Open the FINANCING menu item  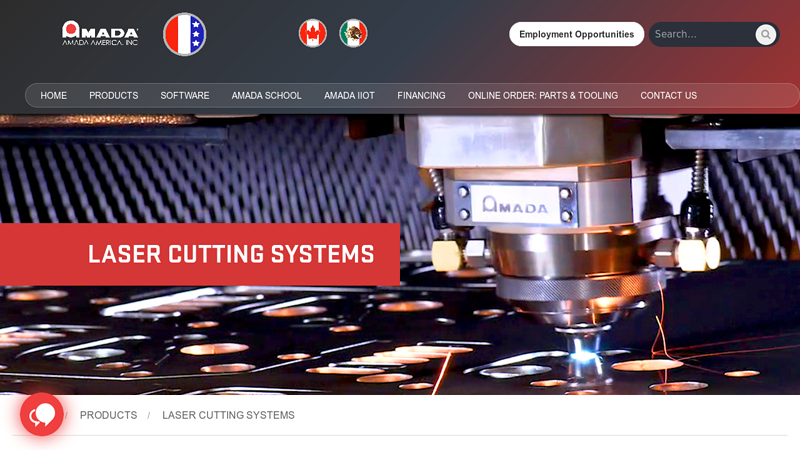pyautogui.click(x=421, y=95)
